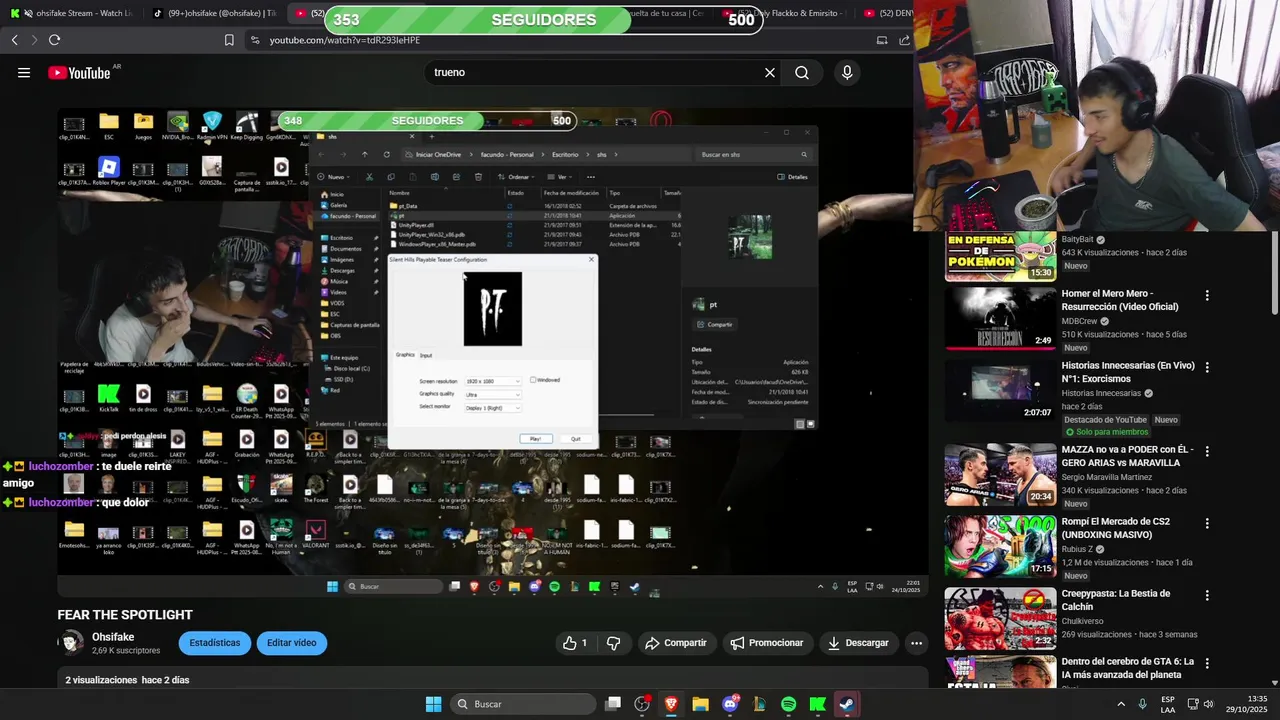Go forward one page in the browser
This screenshot has height=720, width=1280.
tap(34, 40)
